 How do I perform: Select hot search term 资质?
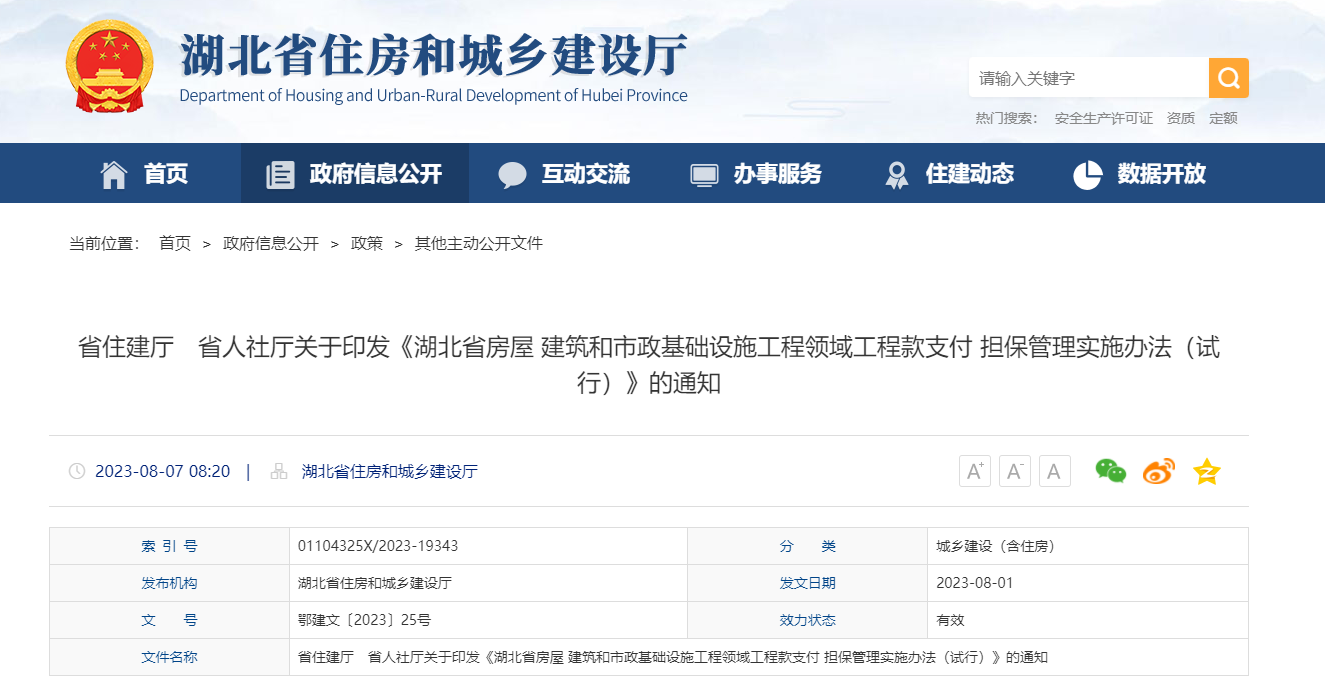pos(1181,118)
